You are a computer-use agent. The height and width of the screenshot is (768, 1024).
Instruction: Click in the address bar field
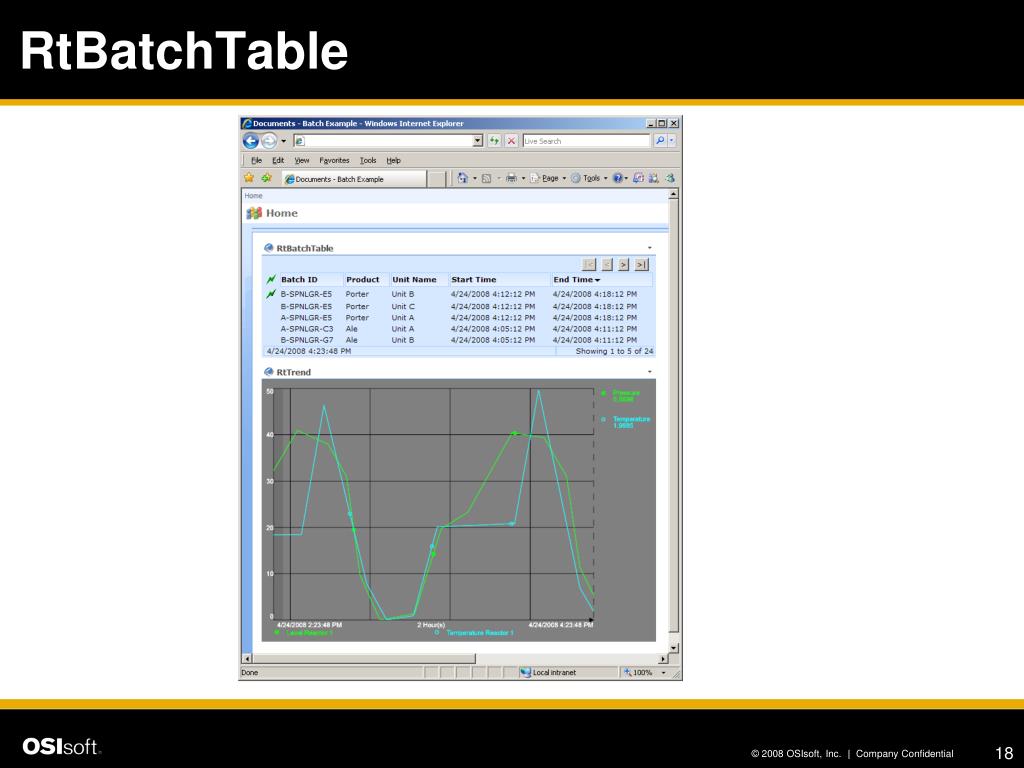388,140
